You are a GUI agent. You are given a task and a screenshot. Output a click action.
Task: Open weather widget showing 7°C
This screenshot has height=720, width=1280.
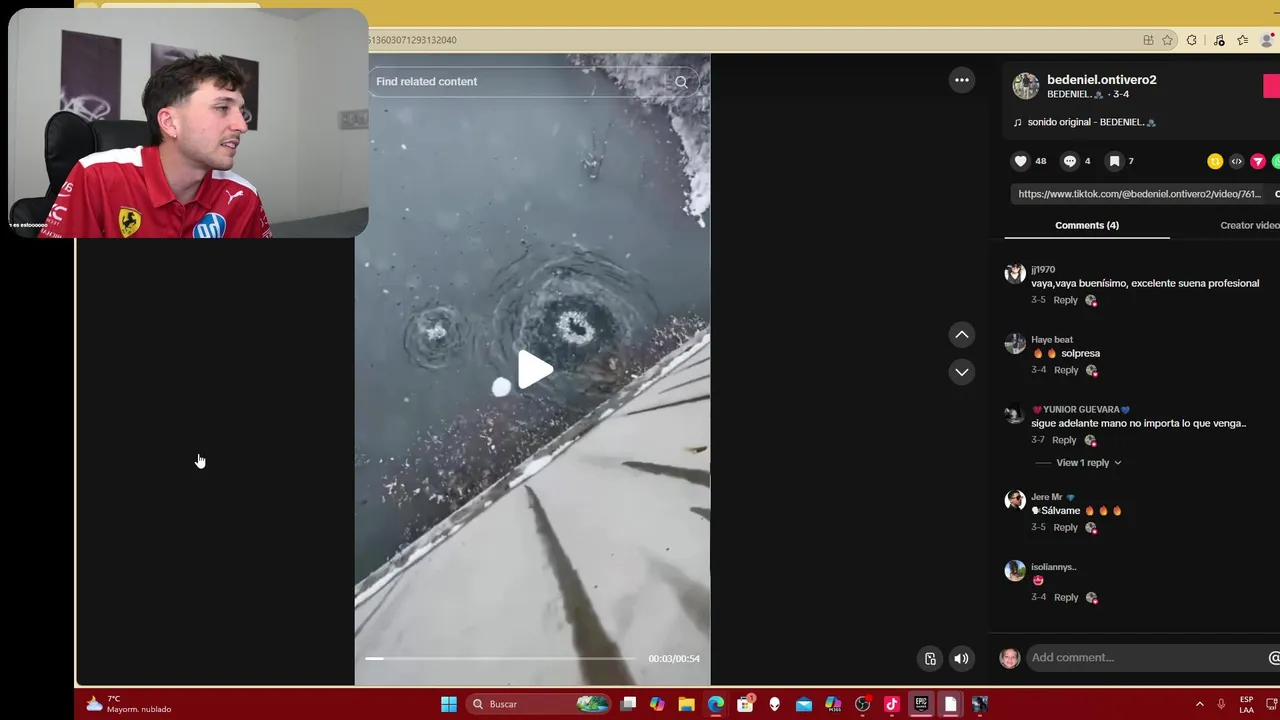coord(128,704)
